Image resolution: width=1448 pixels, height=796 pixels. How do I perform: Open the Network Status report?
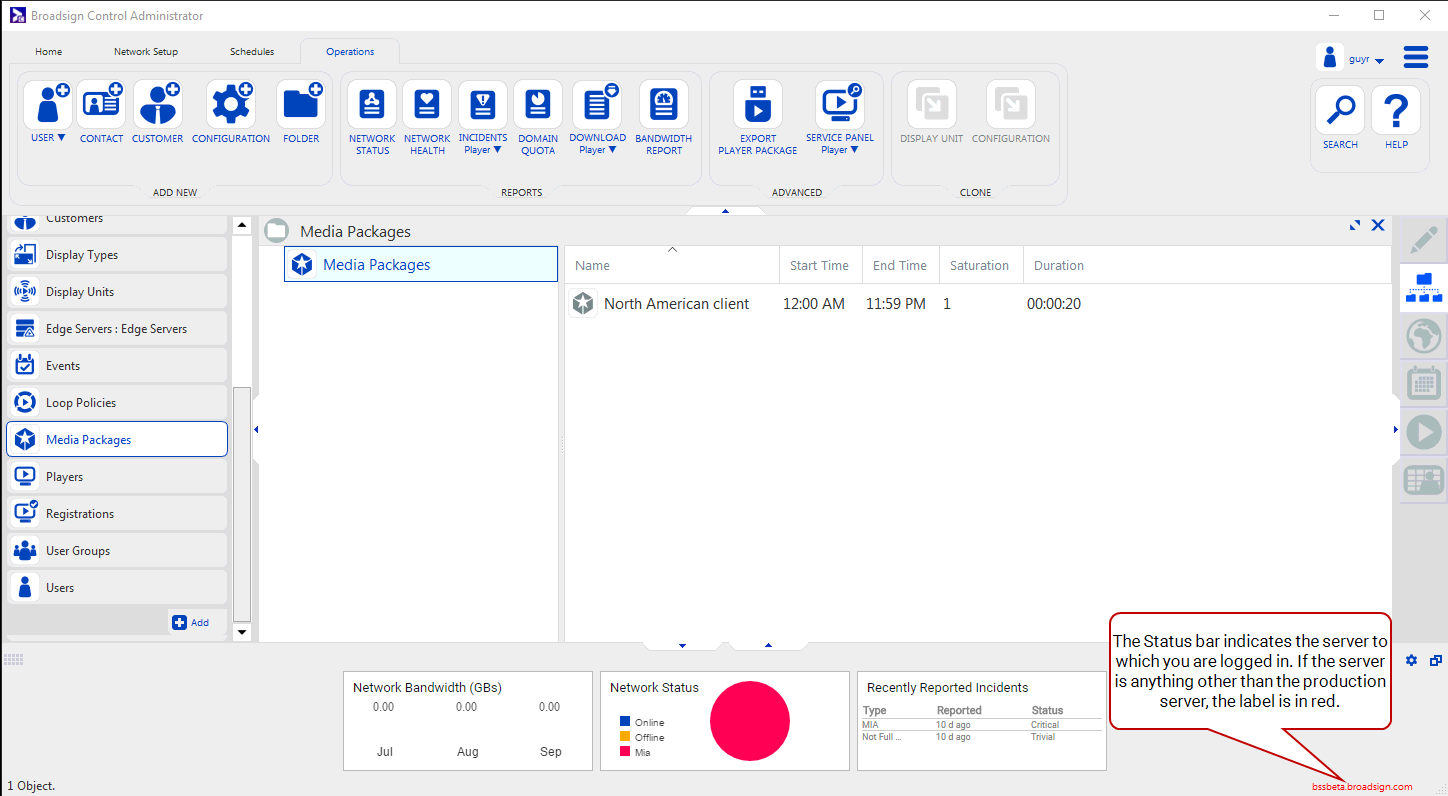[372, 118]
